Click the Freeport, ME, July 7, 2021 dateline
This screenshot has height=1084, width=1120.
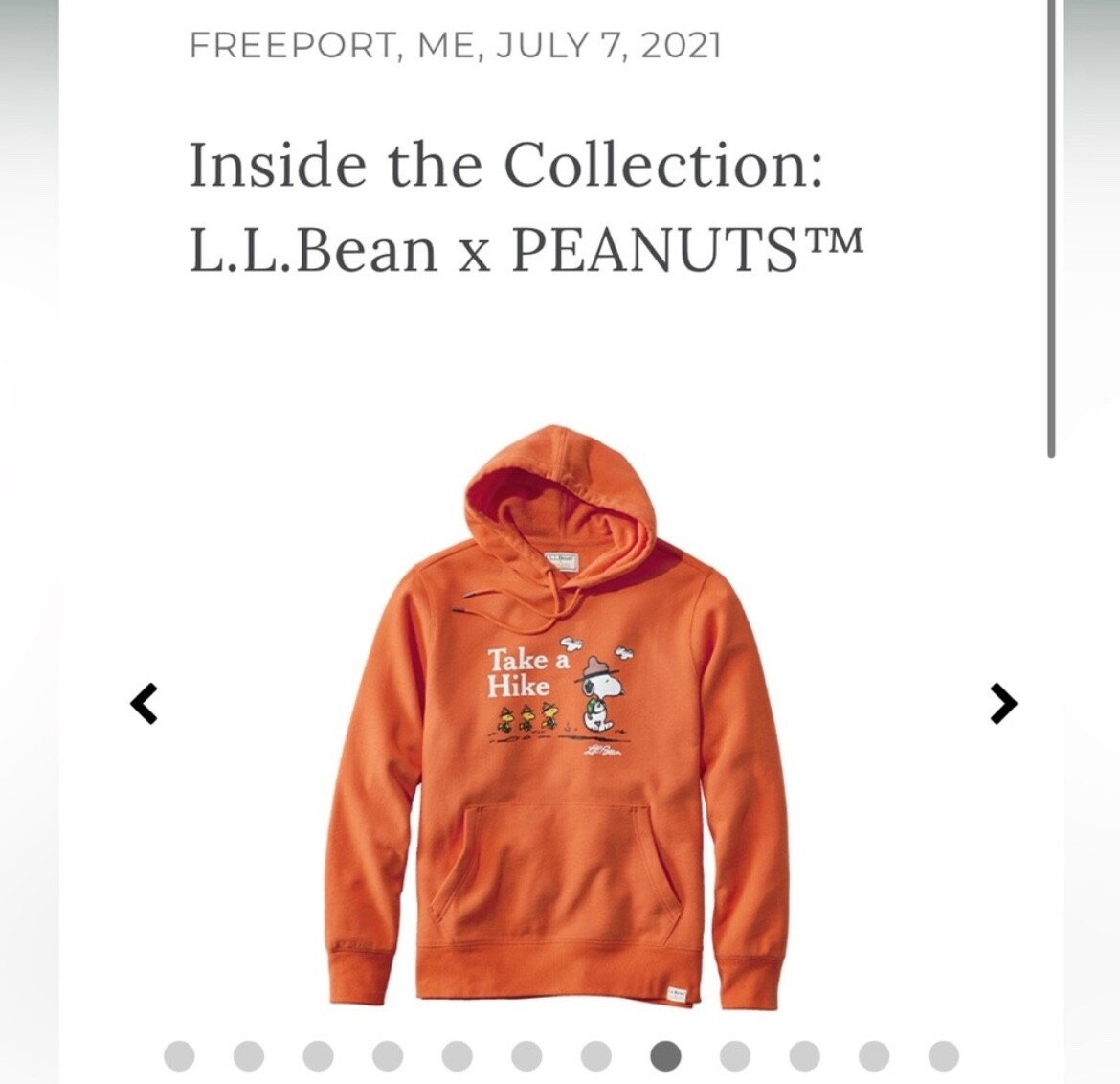click(455, 46)
